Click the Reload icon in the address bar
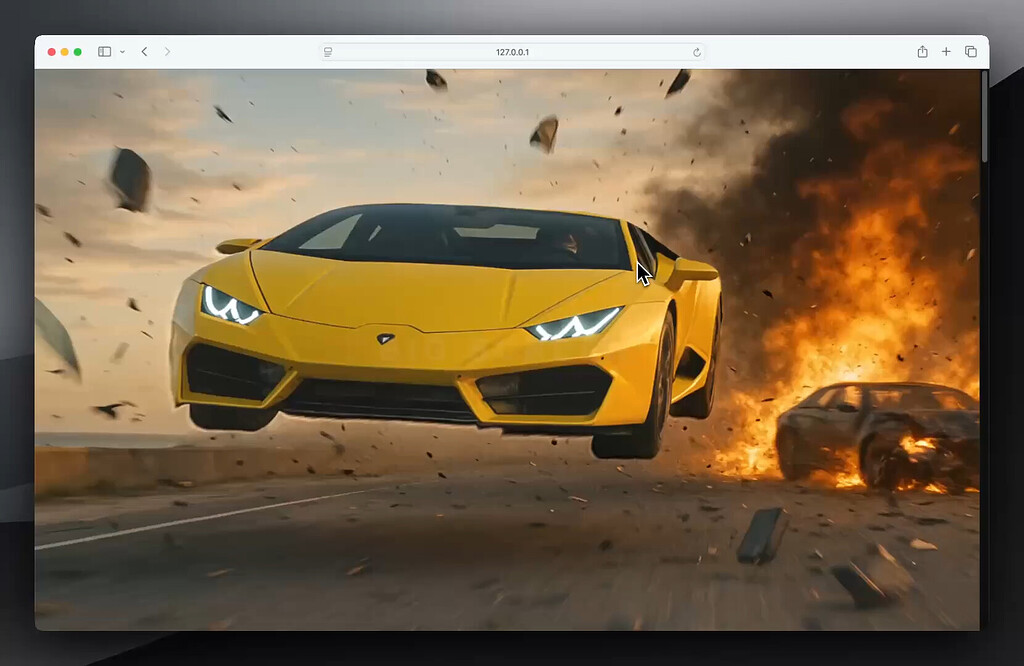 [x=697, y=52]
